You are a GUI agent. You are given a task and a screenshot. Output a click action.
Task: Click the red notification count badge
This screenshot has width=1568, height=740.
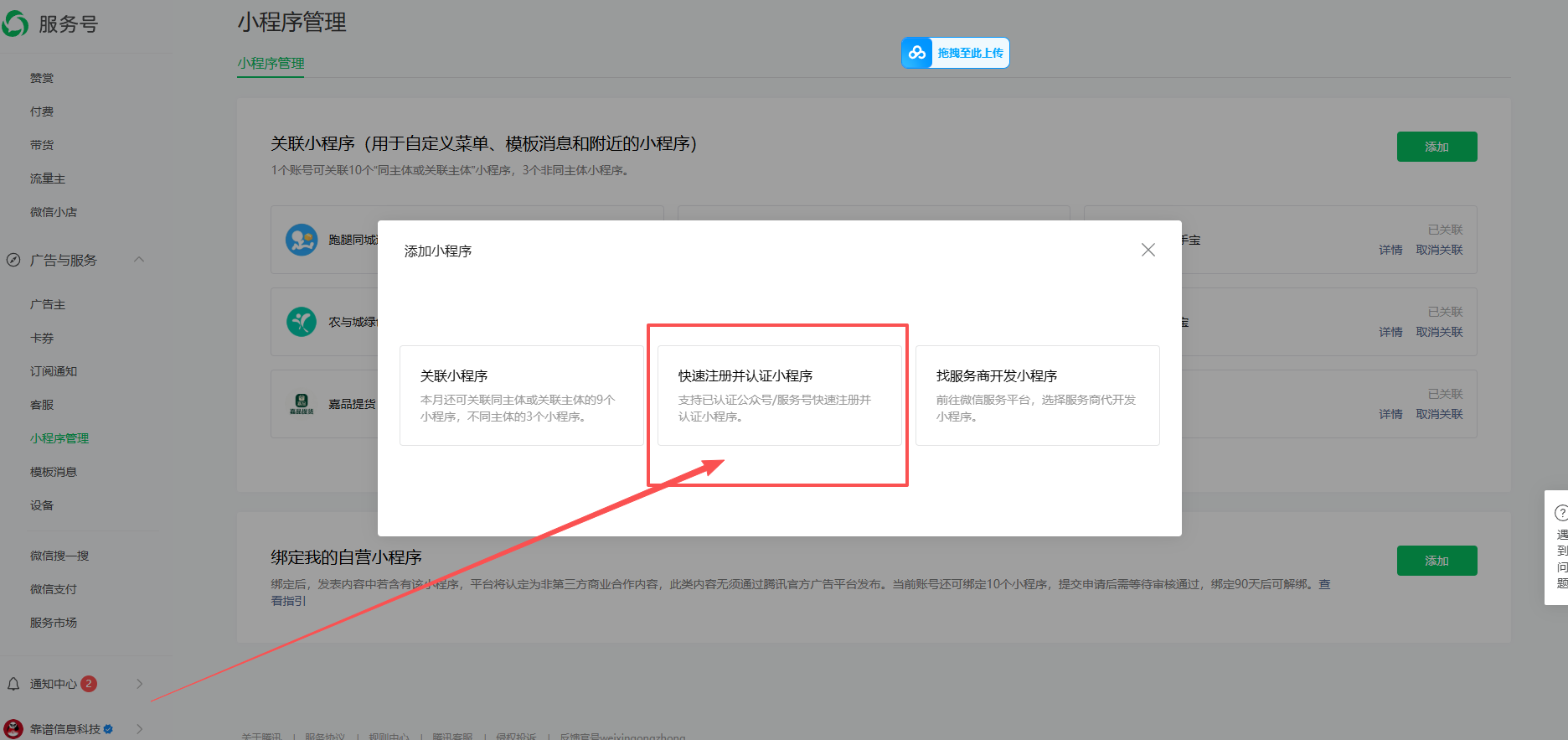coord(89,684)
